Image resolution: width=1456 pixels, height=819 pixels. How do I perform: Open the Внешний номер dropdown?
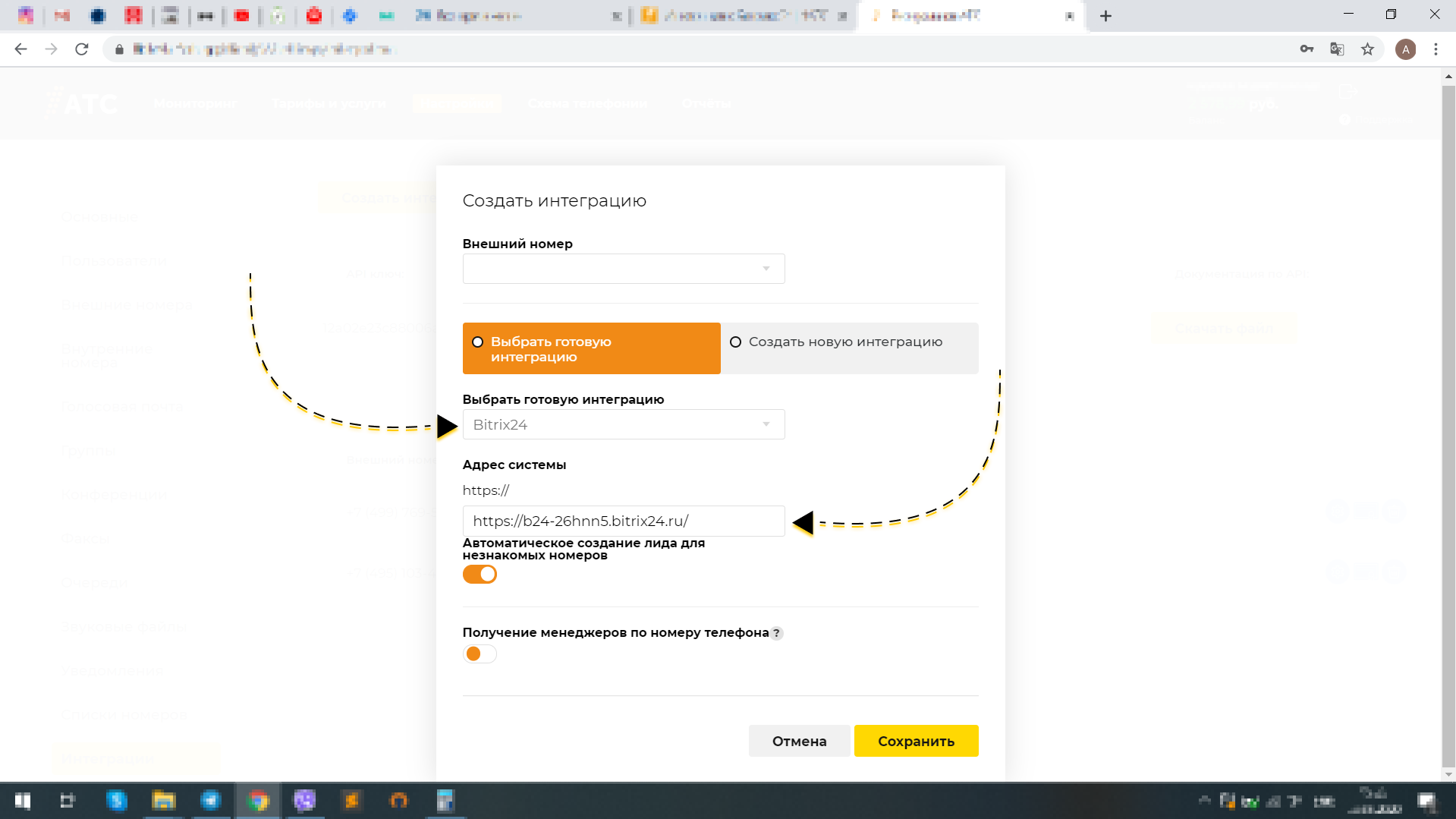(x=623, y=269)
